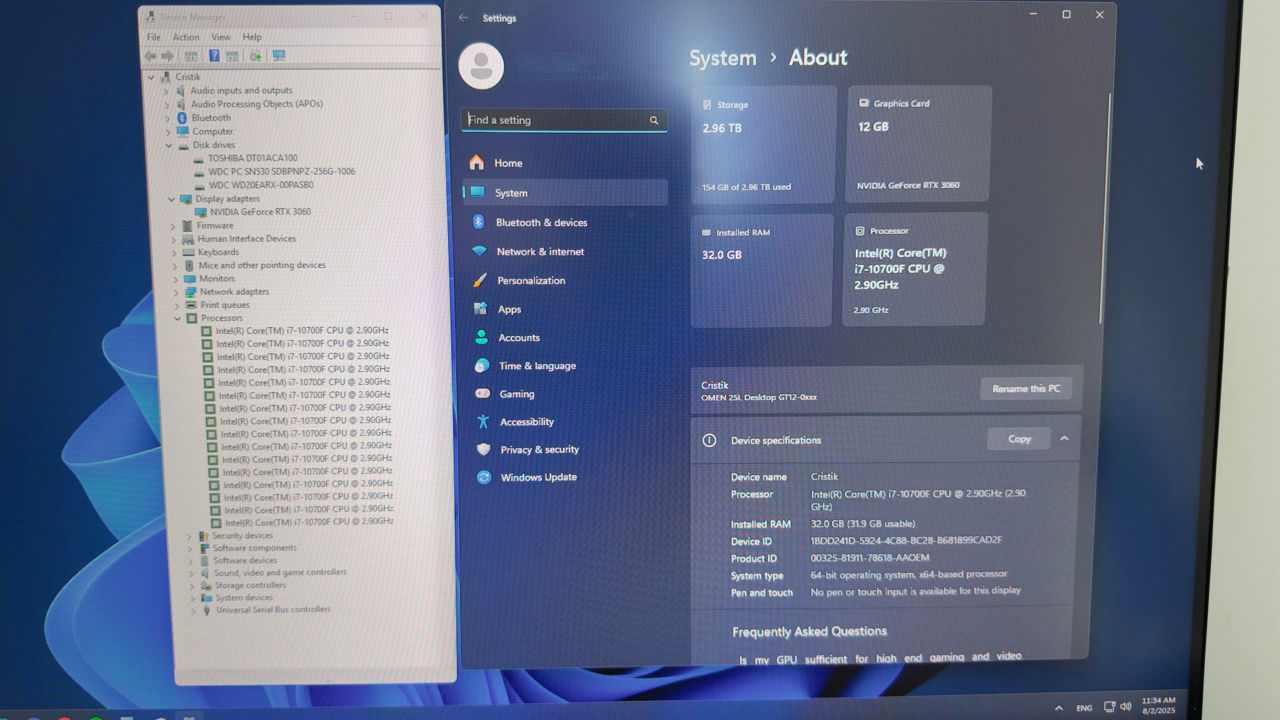
Task: Click the Apps icon in Settings sidebar
Action: 481,309
